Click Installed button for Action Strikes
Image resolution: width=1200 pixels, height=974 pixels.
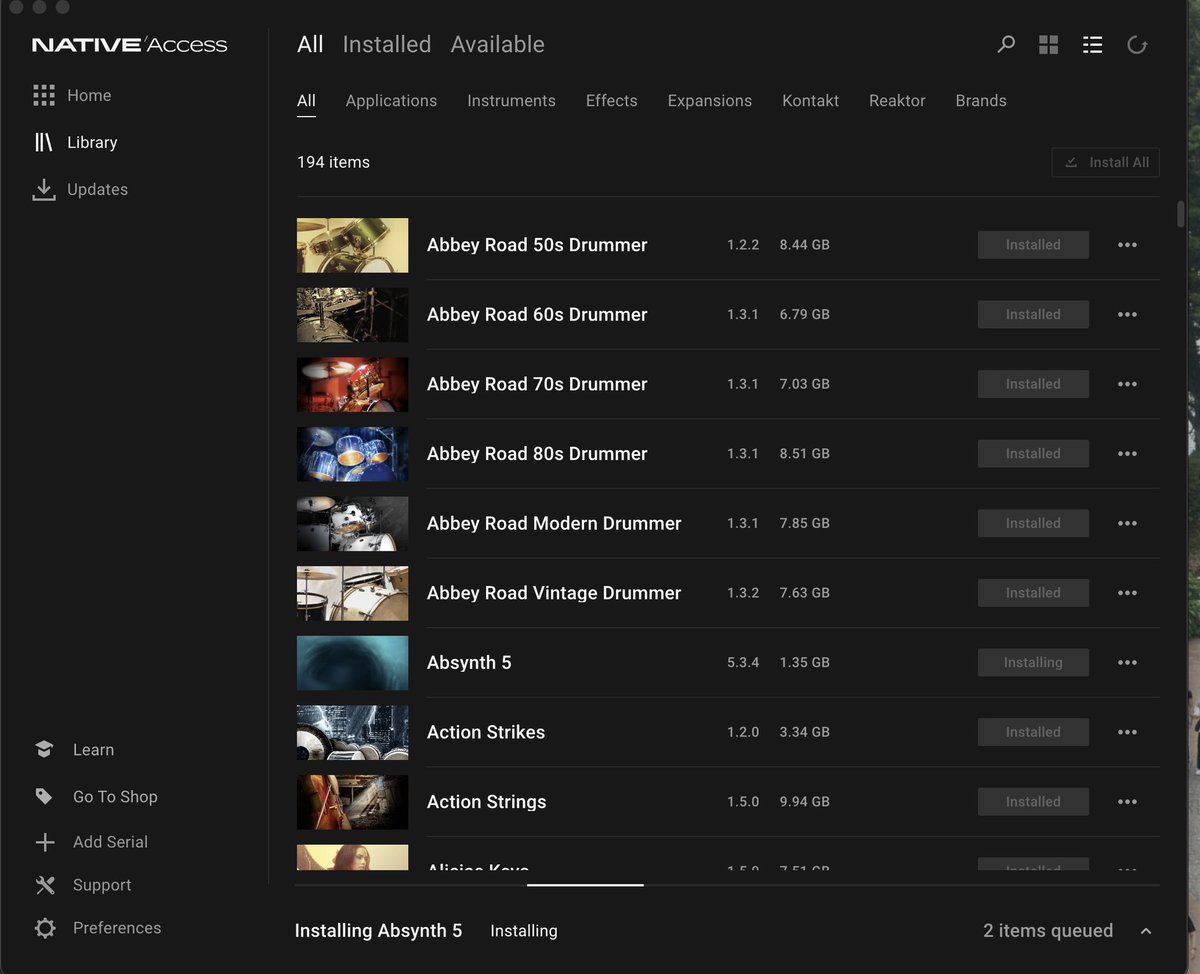coord(1033,732)
